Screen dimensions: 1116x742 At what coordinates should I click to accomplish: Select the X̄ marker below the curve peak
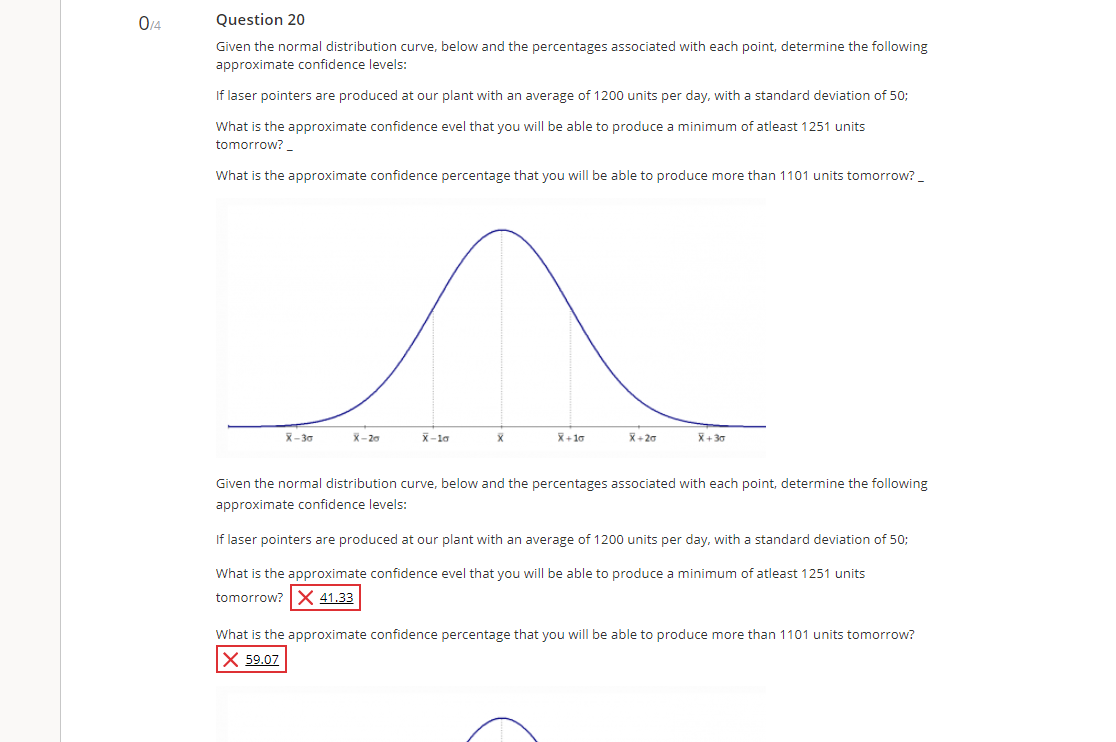pyautogui.click(x=500, y=437)
